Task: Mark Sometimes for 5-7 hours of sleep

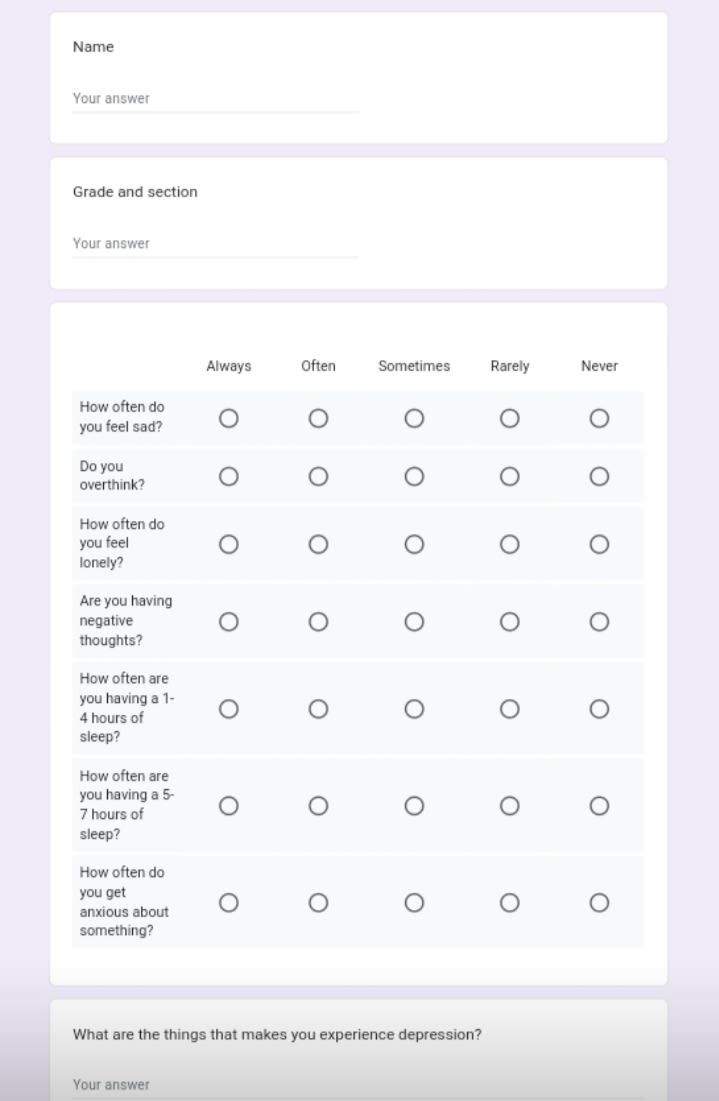Action: [x=414, y=805]
